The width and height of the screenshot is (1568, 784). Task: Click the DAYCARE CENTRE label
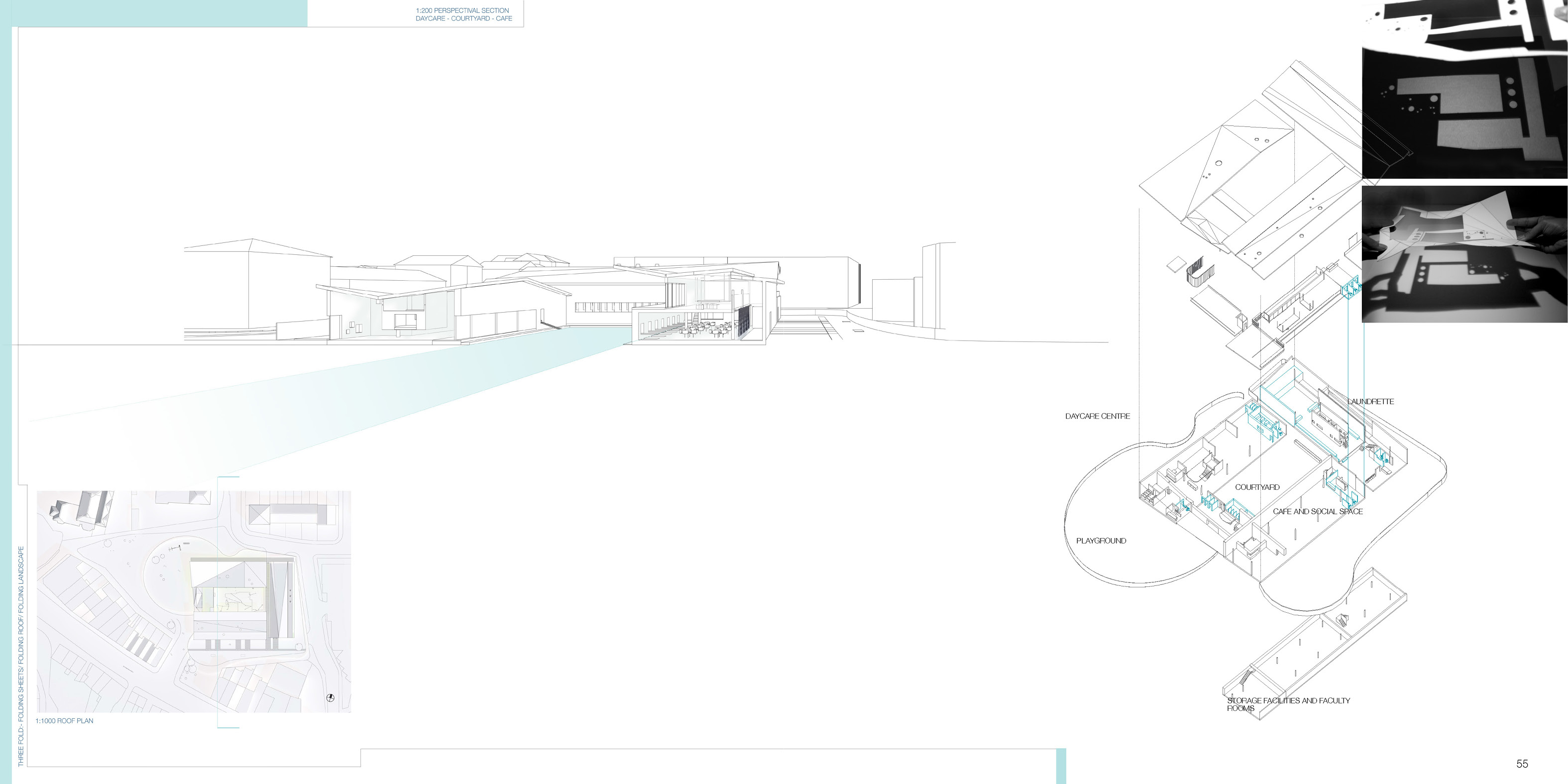1098,416
